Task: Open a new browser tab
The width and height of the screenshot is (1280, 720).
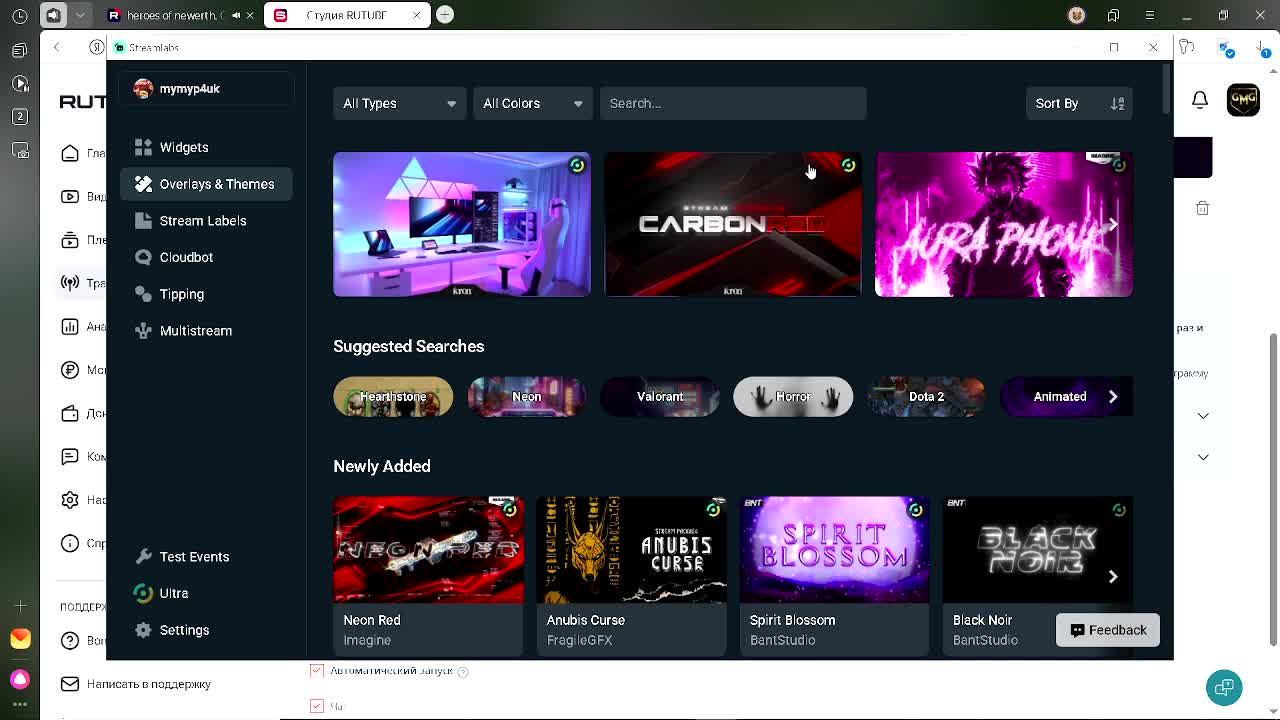Action: [x=445, y=14]
